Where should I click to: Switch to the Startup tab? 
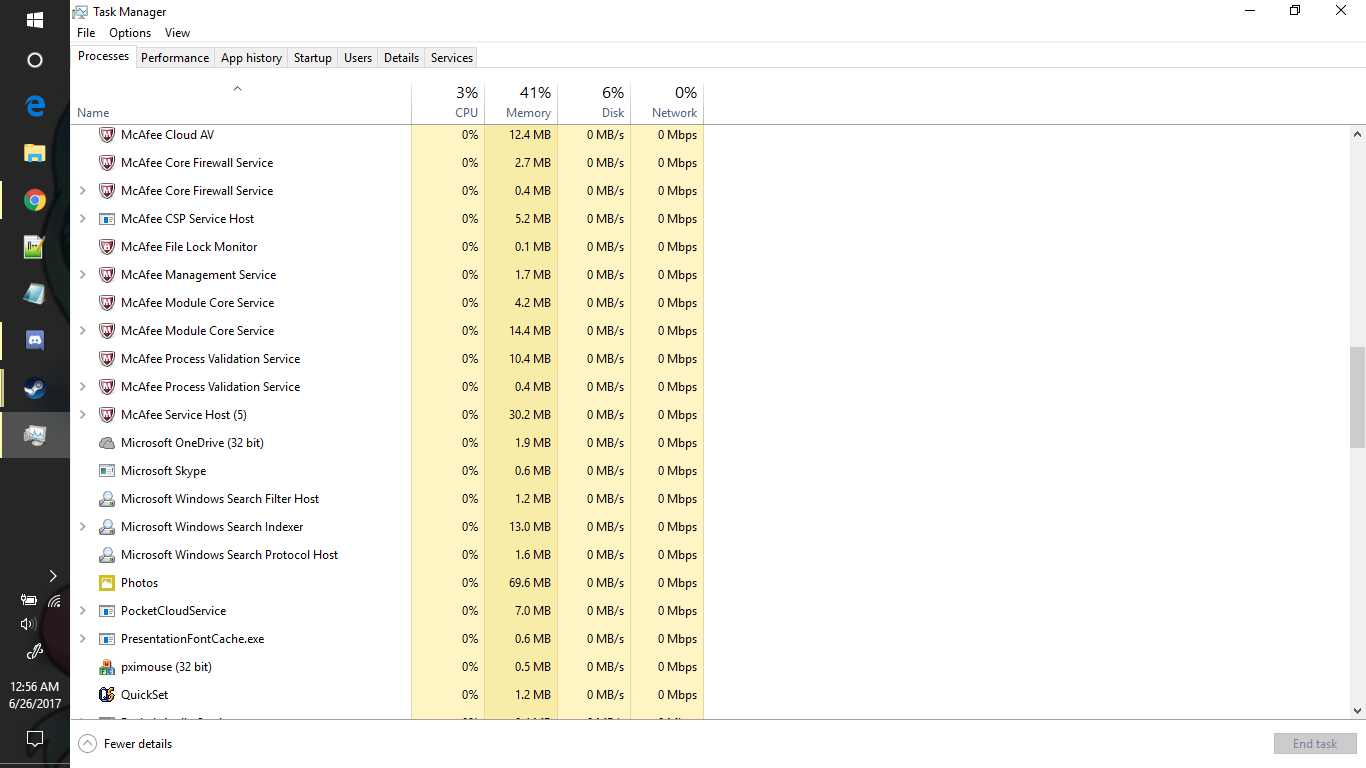312,58
